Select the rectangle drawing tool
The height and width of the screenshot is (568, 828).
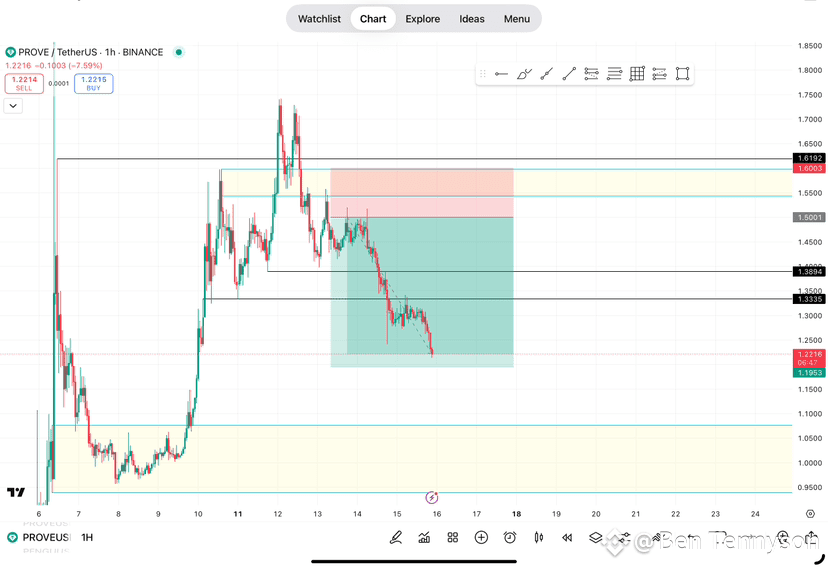pos(682,74)
